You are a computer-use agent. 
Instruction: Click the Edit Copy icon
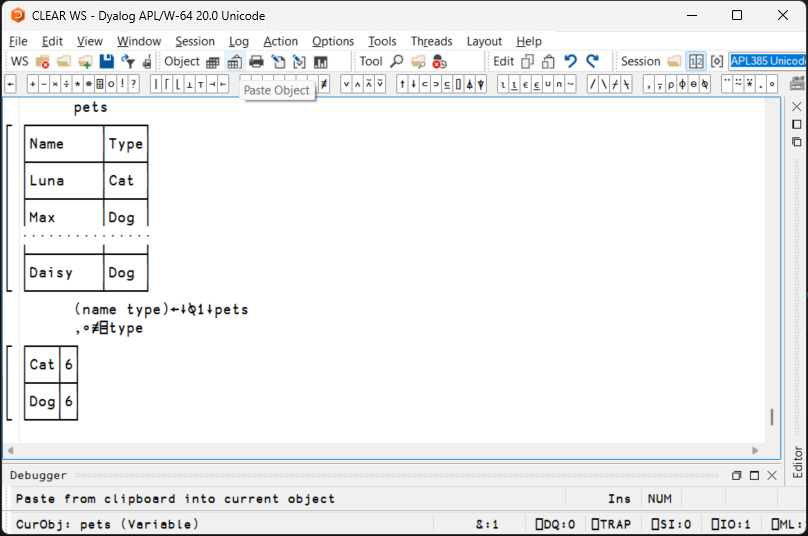click(527, 62)
